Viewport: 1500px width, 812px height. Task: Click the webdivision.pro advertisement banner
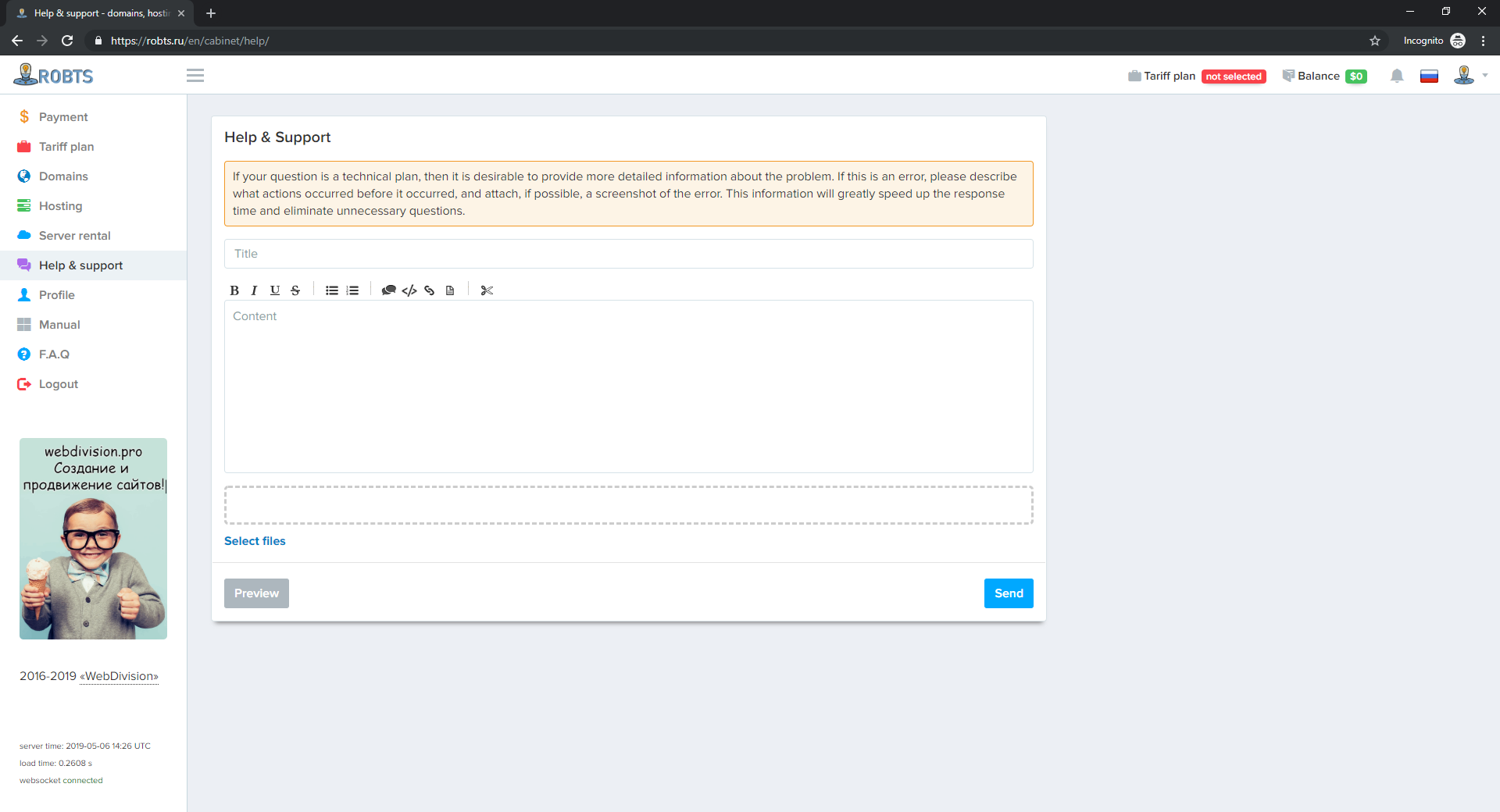(x=93, y=539)
